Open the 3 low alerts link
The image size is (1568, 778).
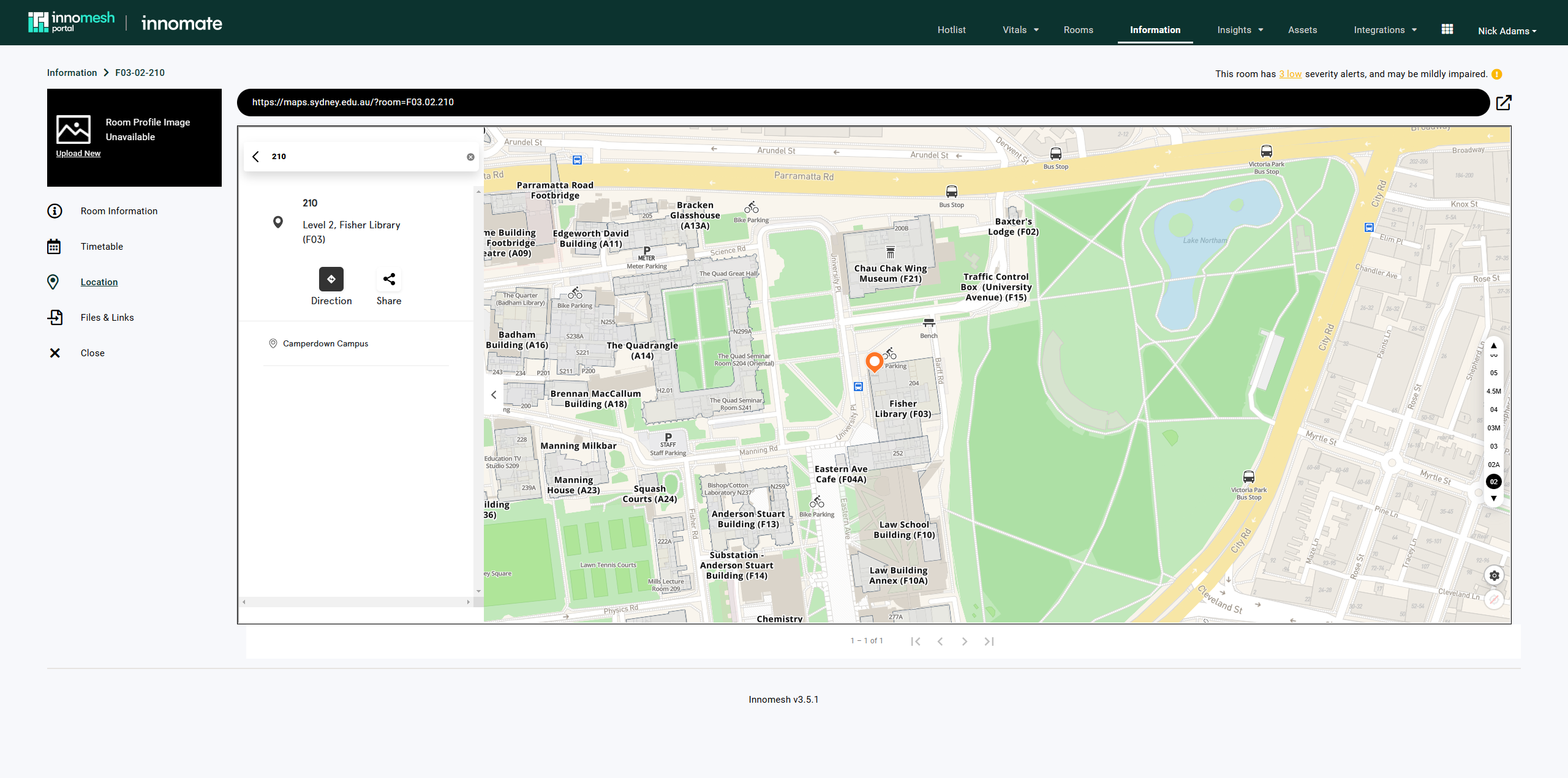tap(1290, 74)
